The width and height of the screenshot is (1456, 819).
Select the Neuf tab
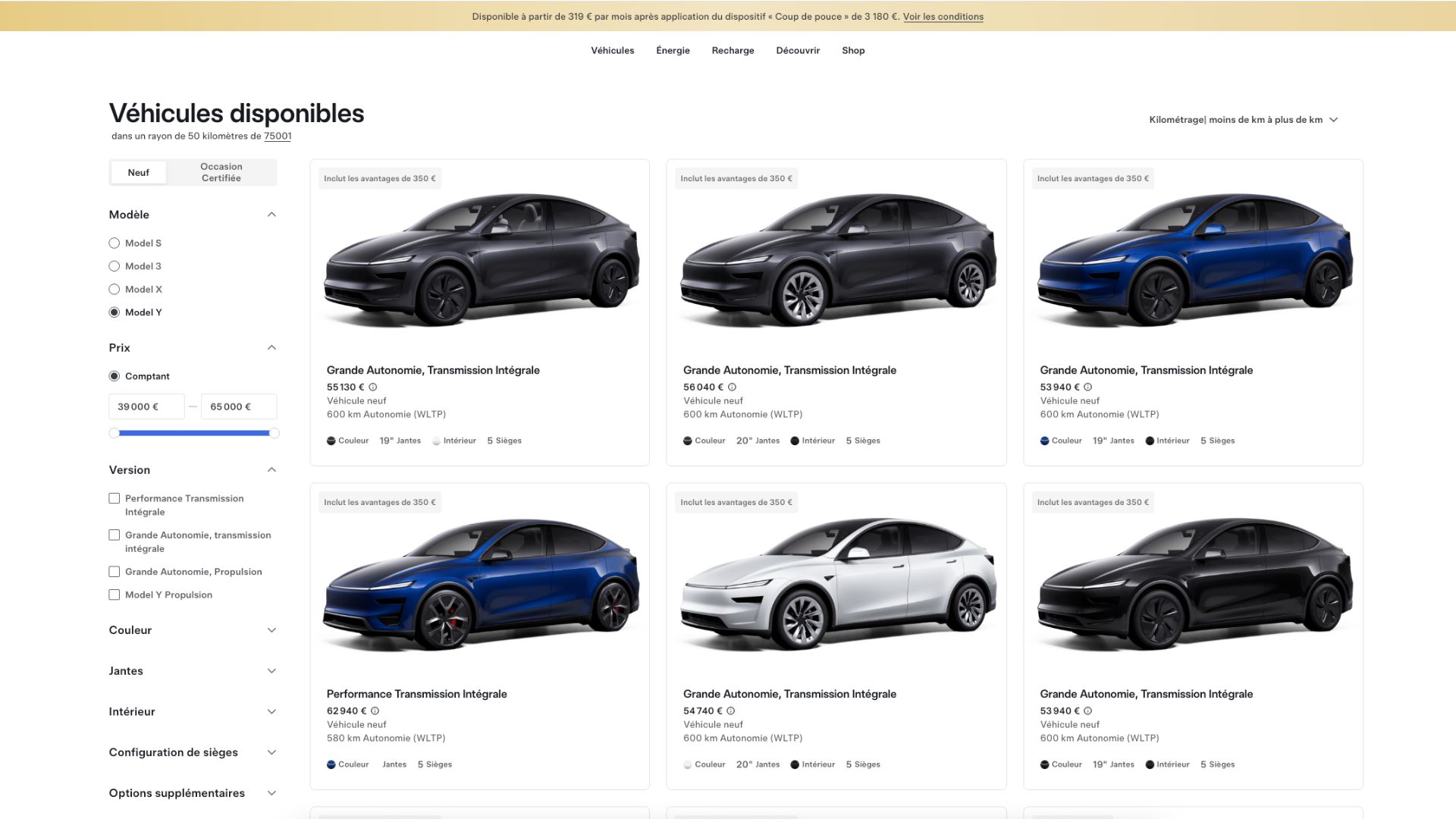click(139, 172)
